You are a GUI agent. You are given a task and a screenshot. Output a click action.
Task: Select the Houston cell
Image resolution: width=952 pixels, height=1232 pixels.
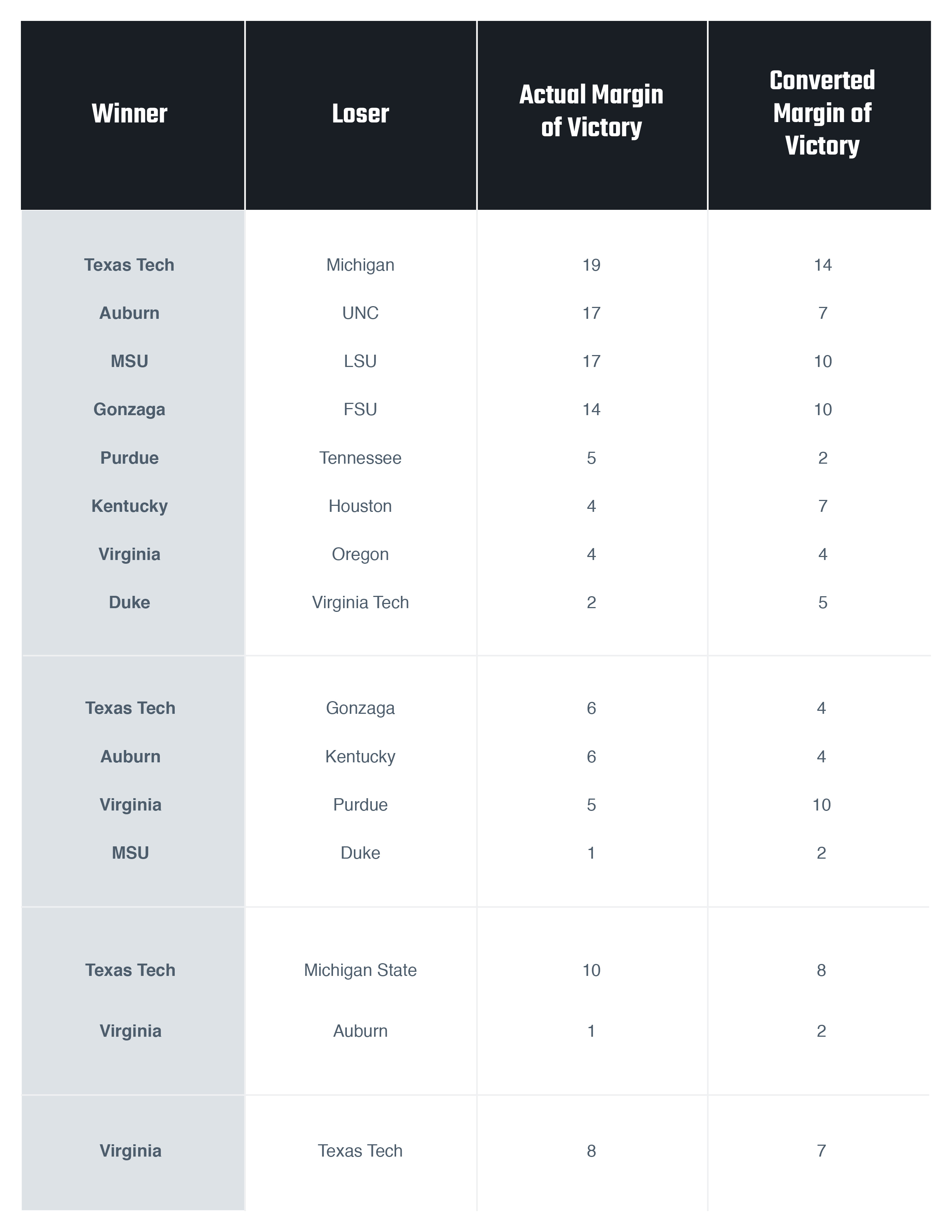[x=360, y=506]
